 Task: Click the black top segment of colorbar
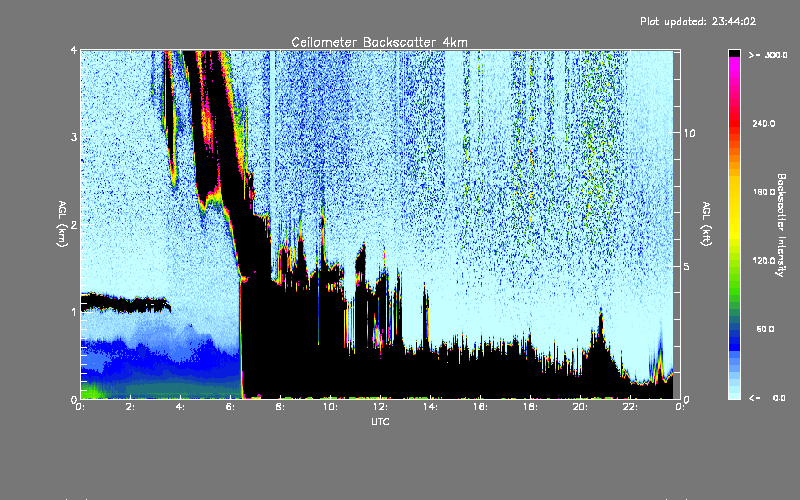click(734, 53)
